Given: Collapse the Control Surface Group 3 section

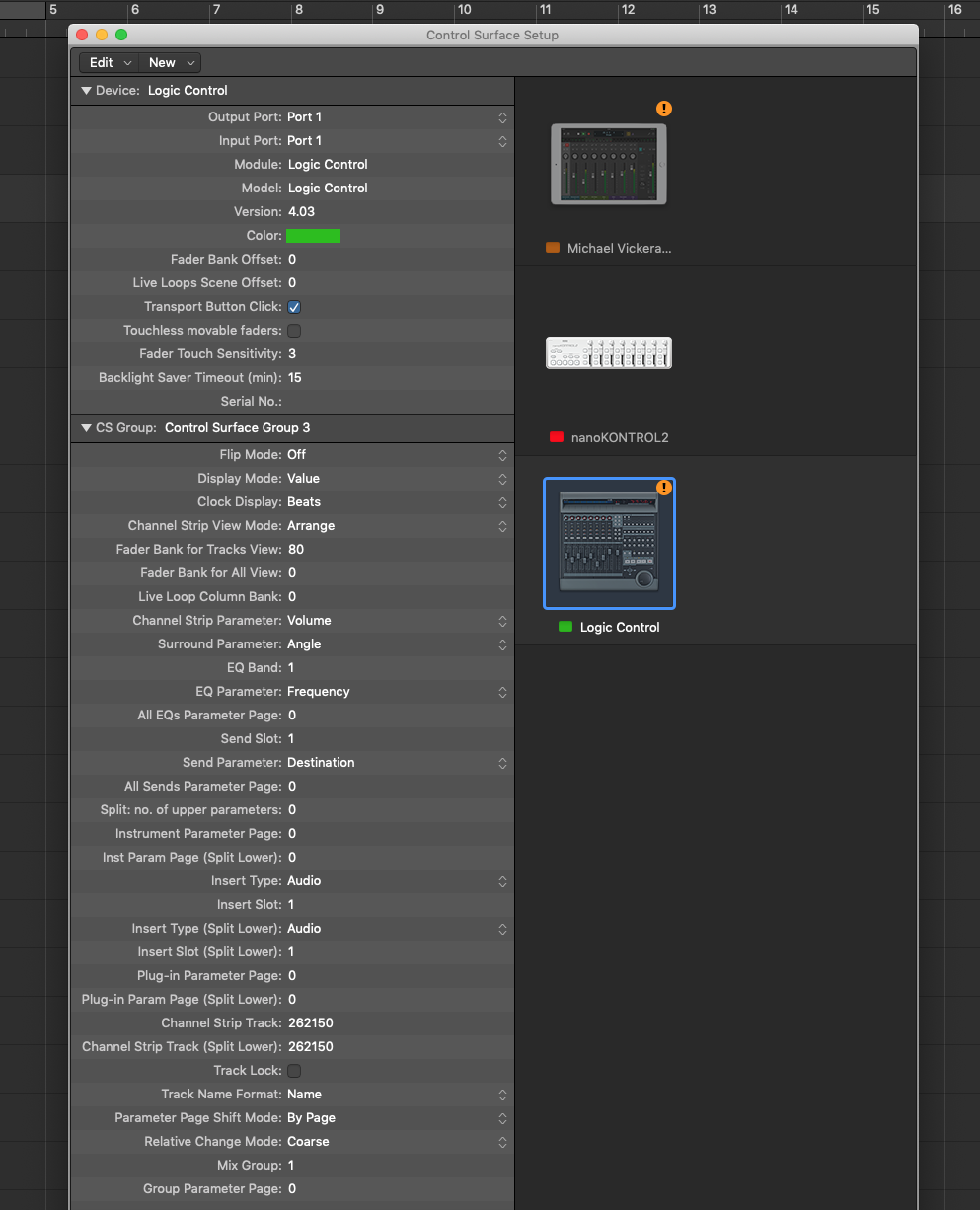Looking at the screenshot, I should pos(86,427).
